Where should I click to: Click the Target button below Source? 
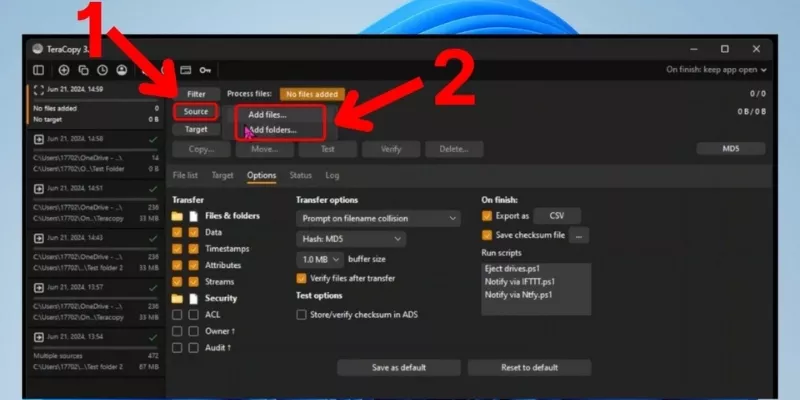click(x=196, y=130)
